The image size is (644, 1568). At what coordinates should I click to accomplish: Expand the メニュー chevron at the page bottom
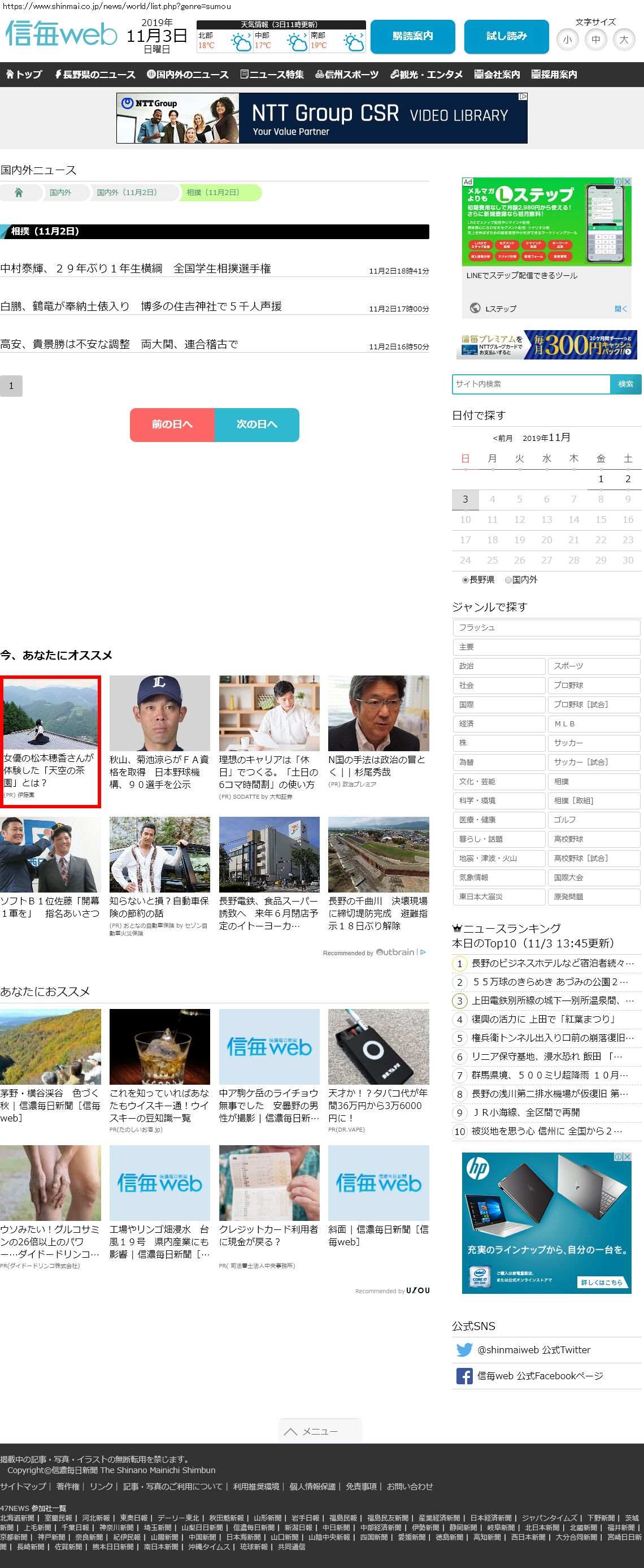coord(291,1431)
